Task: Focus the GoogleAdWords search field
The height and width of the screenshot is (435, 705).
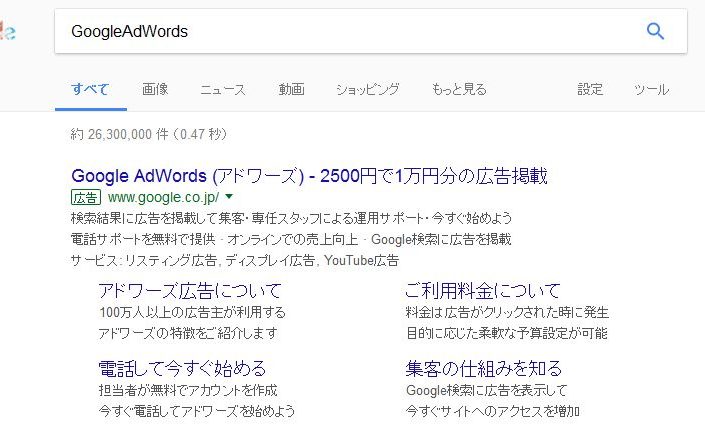Action: point(371,31)
